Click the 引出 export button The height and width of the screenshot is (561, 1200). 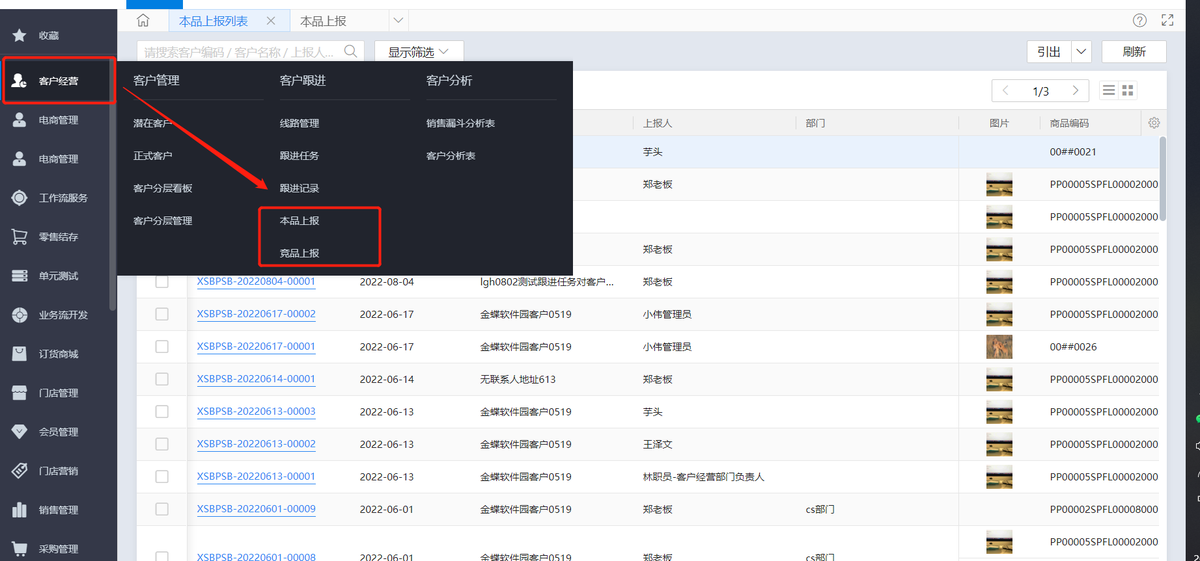(1049, 51)
